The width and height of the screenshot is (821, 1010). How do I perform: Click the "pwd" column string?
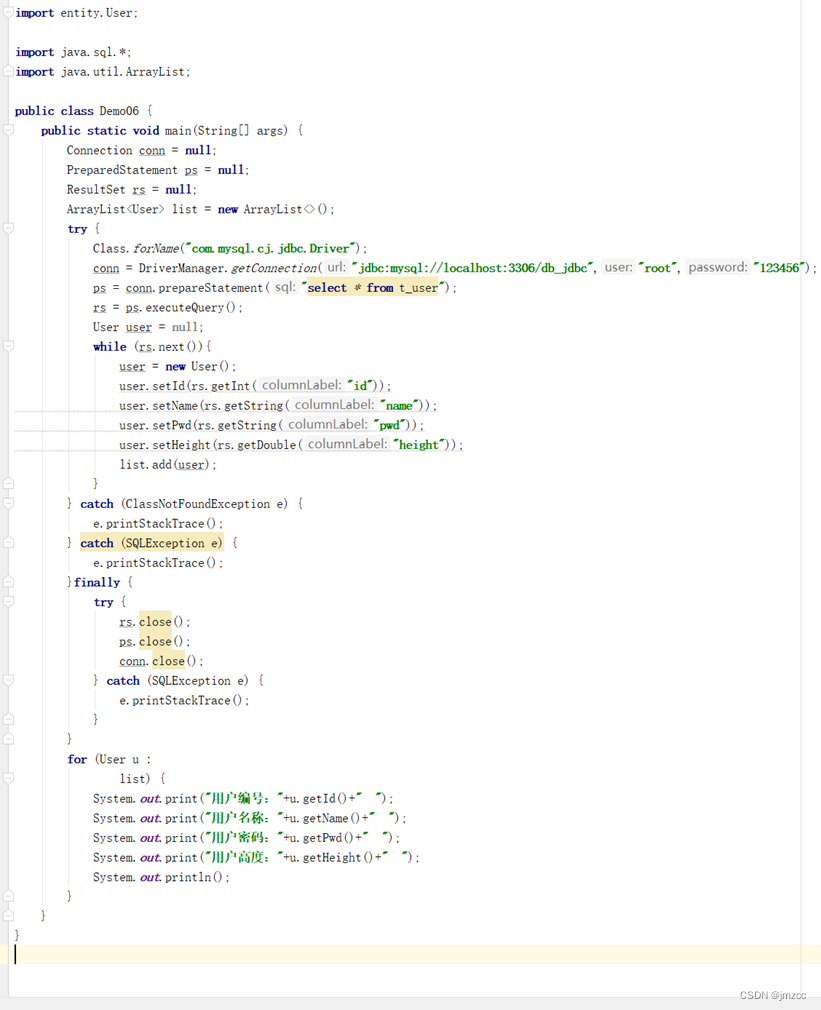391,425
